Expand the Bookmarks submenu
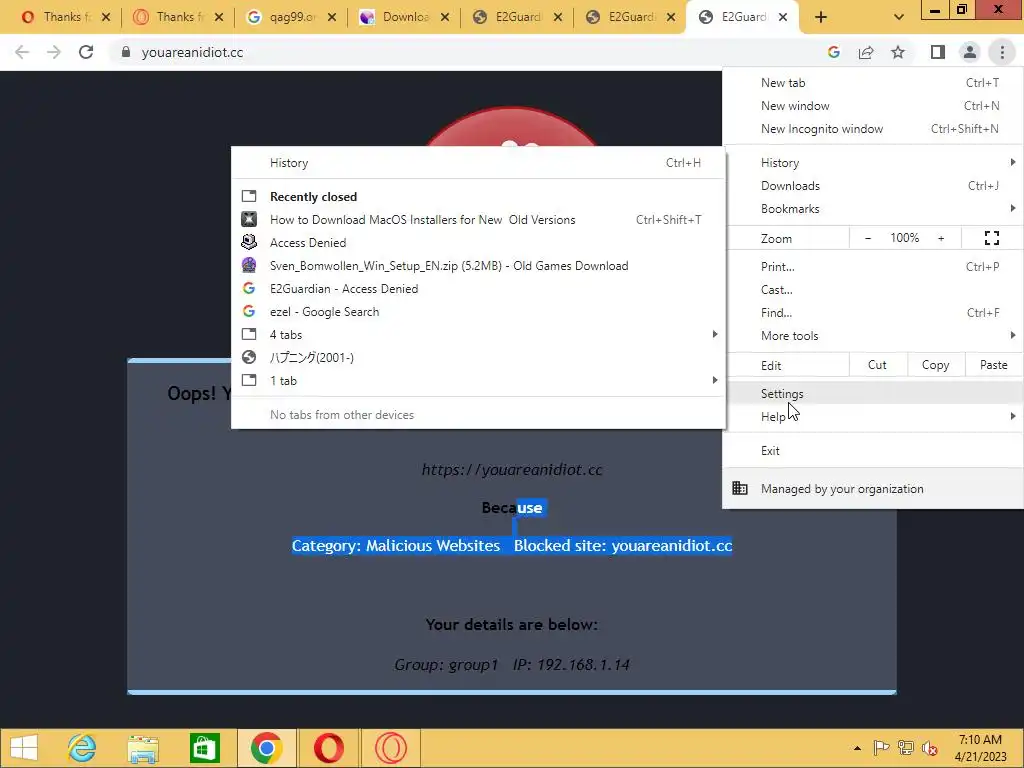The height and width of the screenshot is (768, 1024). point(872,209)
